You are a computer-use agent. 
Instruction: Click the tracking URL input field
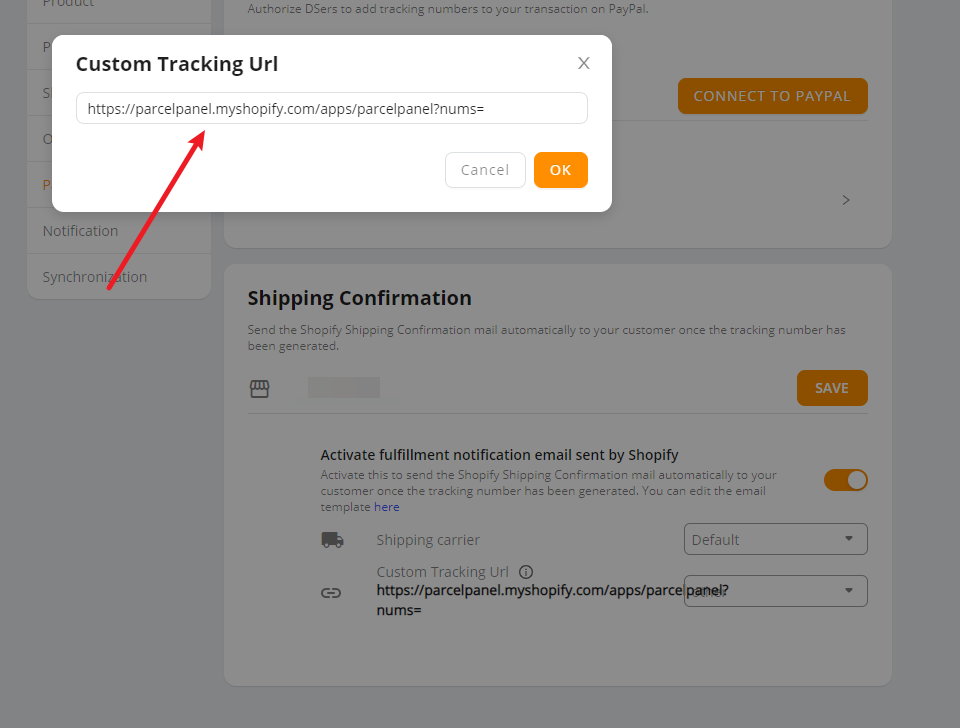pos(332,108)
